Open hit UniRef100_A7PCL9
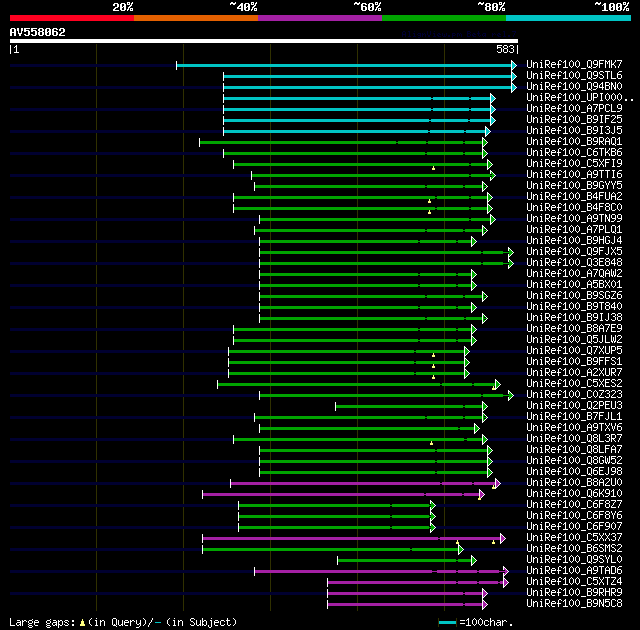 tap(574, 108)
